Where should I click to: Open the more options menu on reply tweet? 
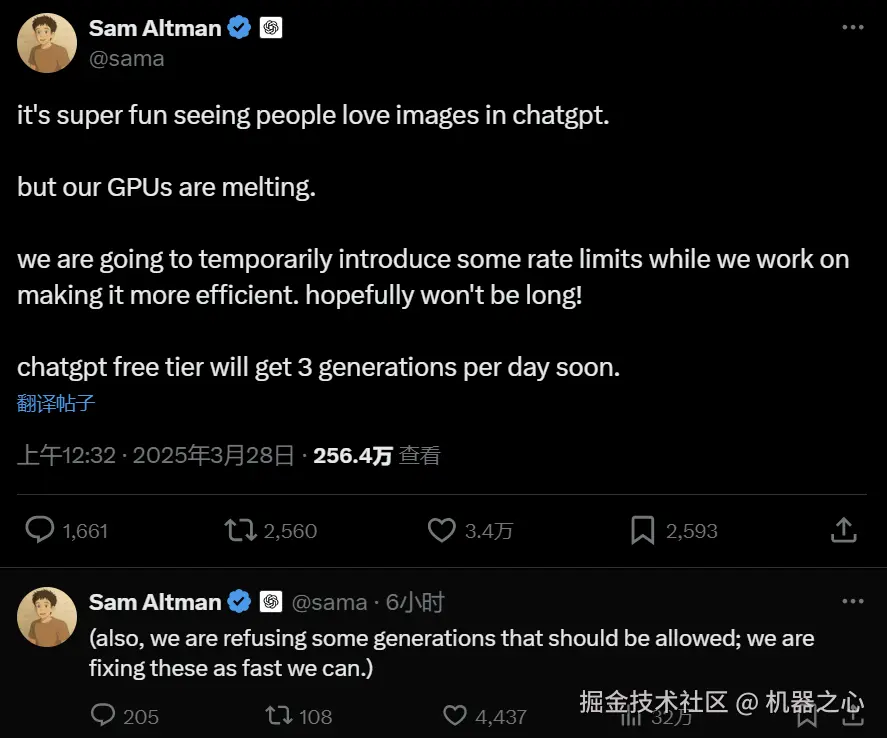[x=852, y=602]
